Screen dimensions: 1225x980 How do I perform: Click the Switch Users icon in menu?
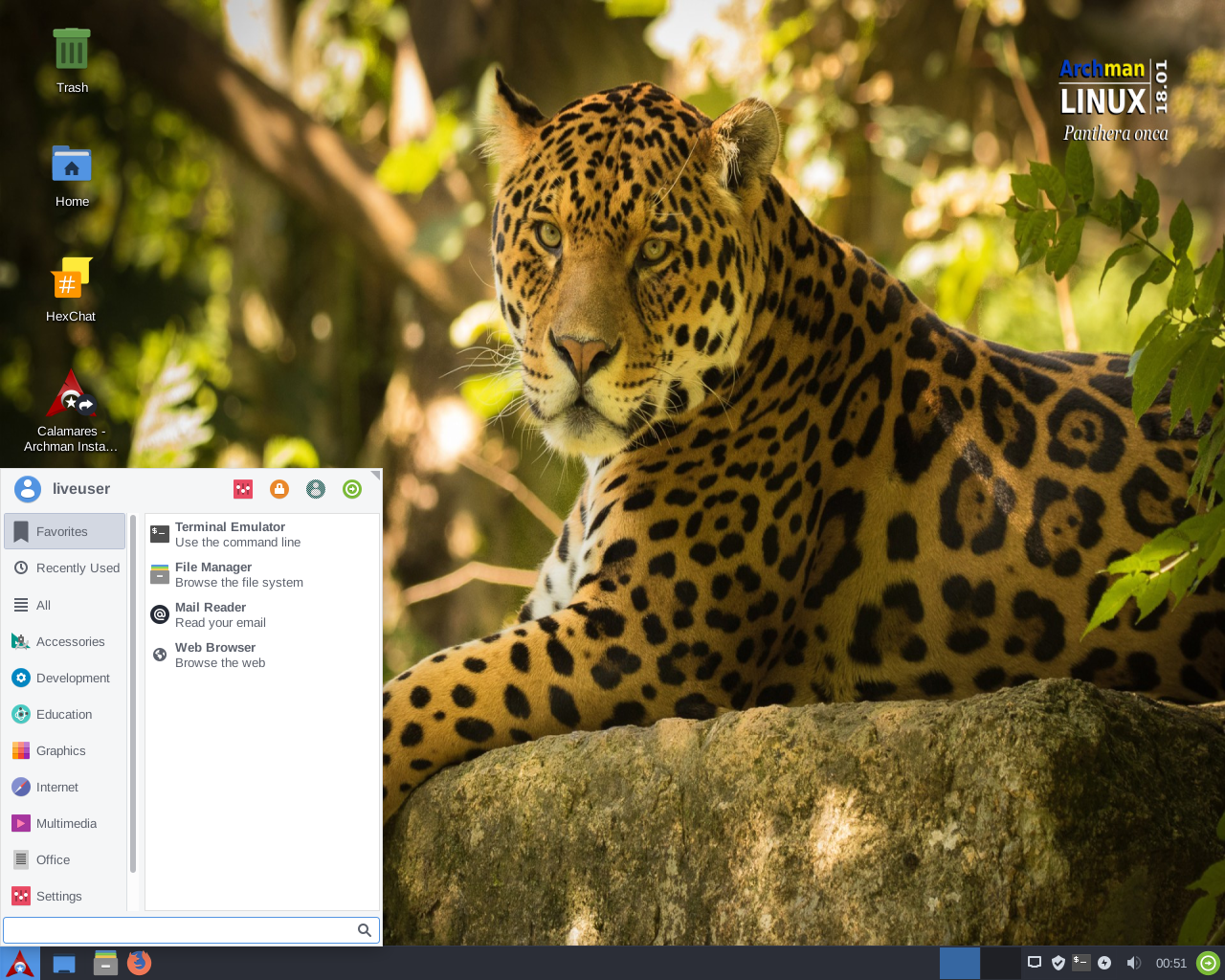pyautogui.click(x=316, y=489)
